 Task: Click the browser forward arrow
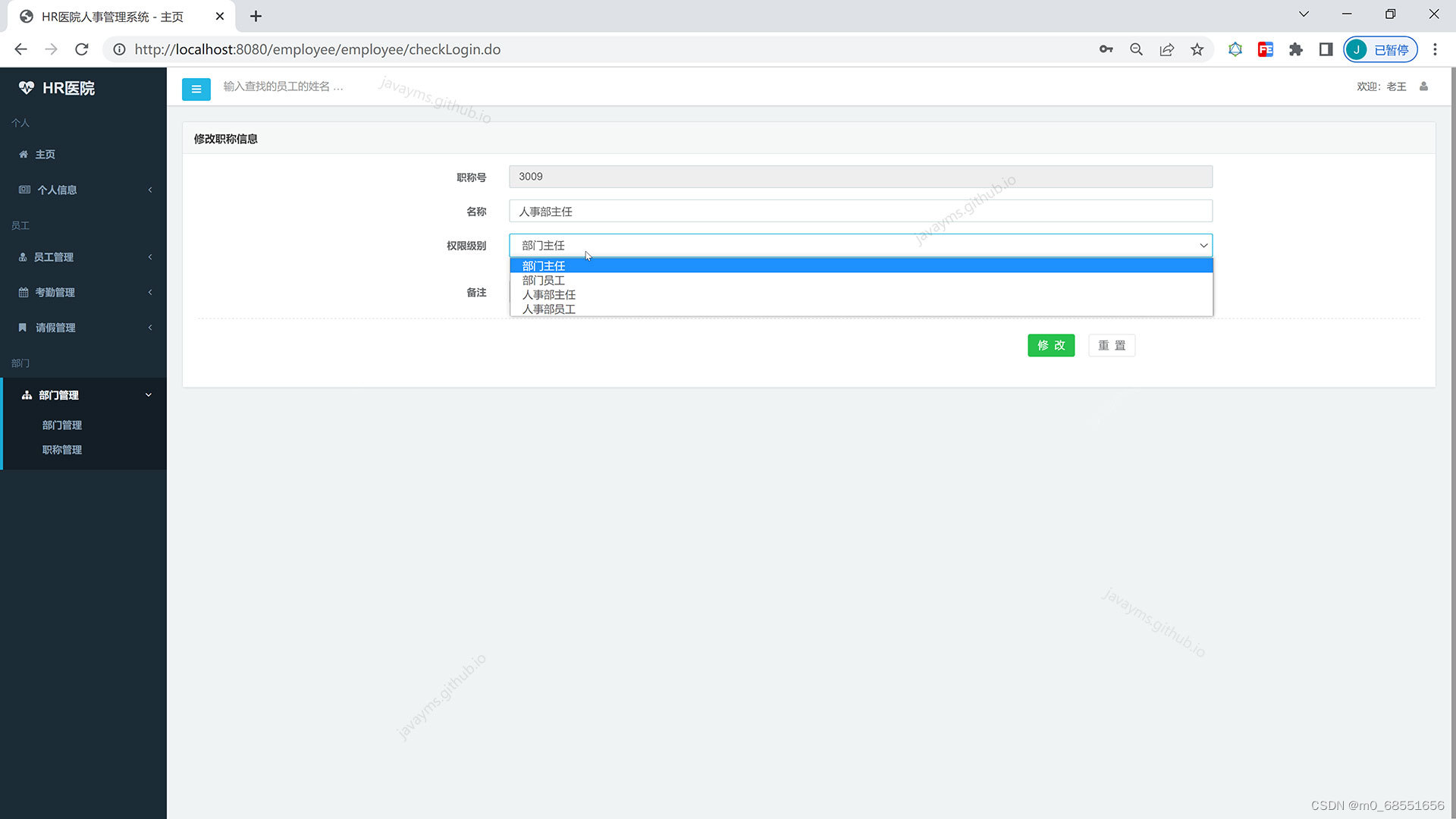pos(51,49)
